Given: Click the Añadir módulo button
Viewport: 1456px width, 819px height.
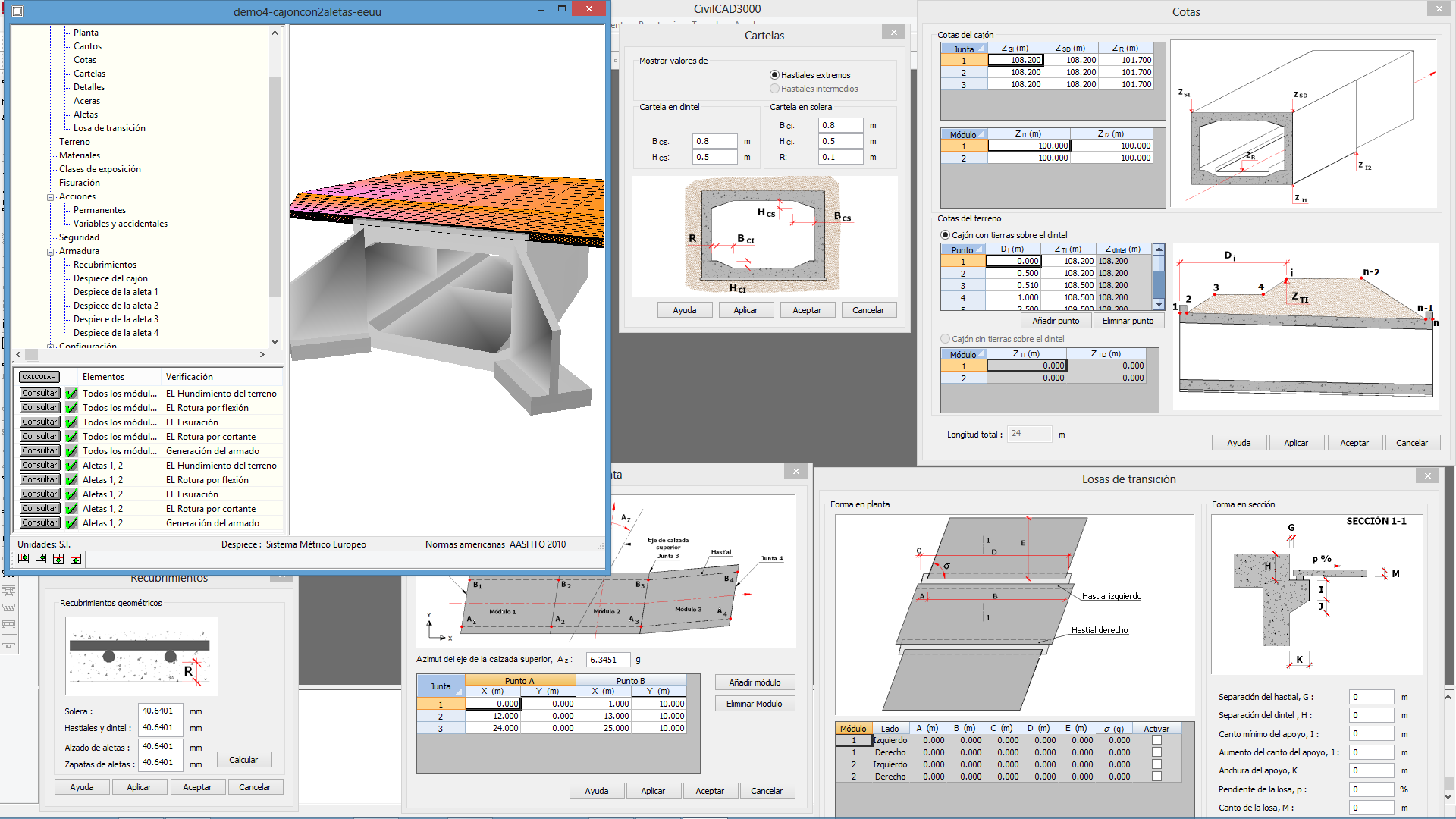Looking at the screenshot, I should (x=755, y=682).
